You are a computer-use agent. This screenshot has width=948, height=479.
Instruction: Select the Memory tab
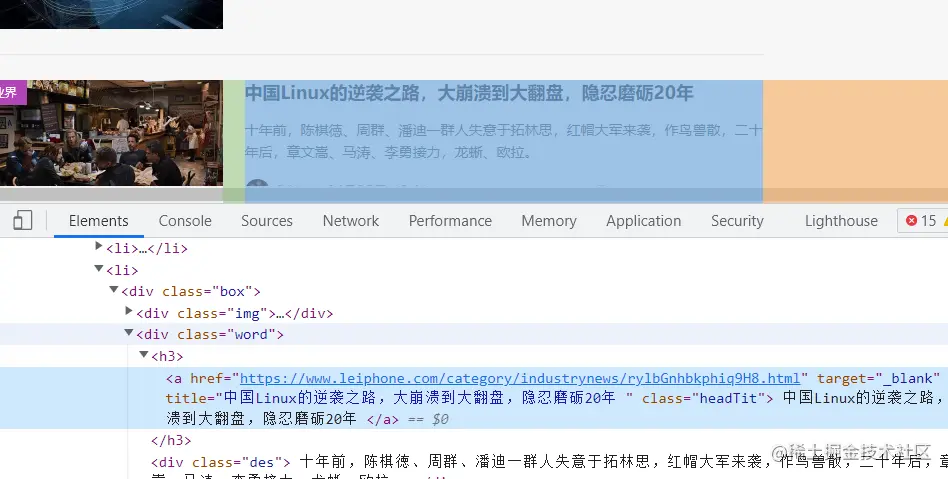[x=549, y=221]
